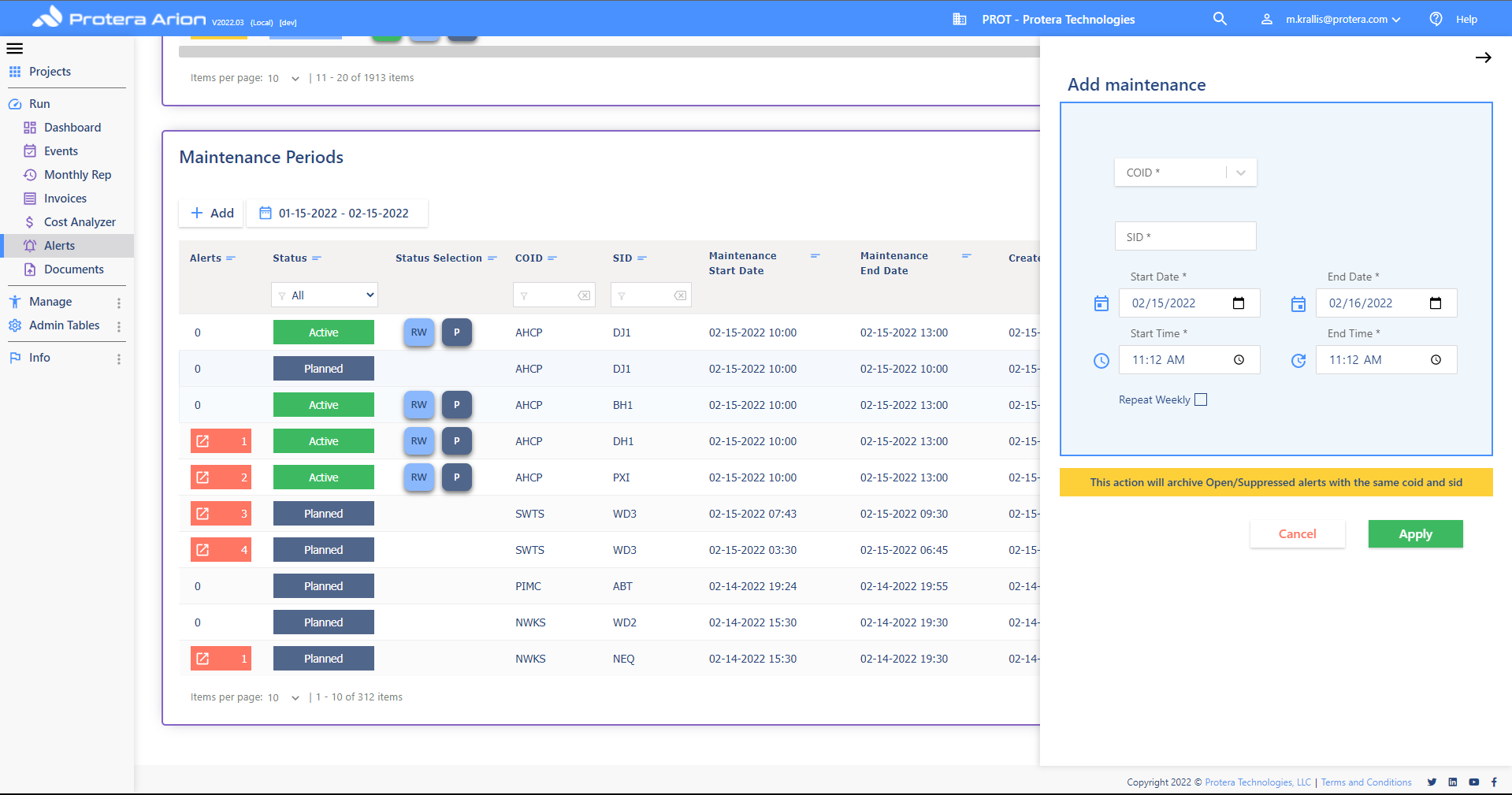Viewport: 1512px width, 795px height.
Task: Click the hamburger menu icon
Action: click(x=15, y=49)
